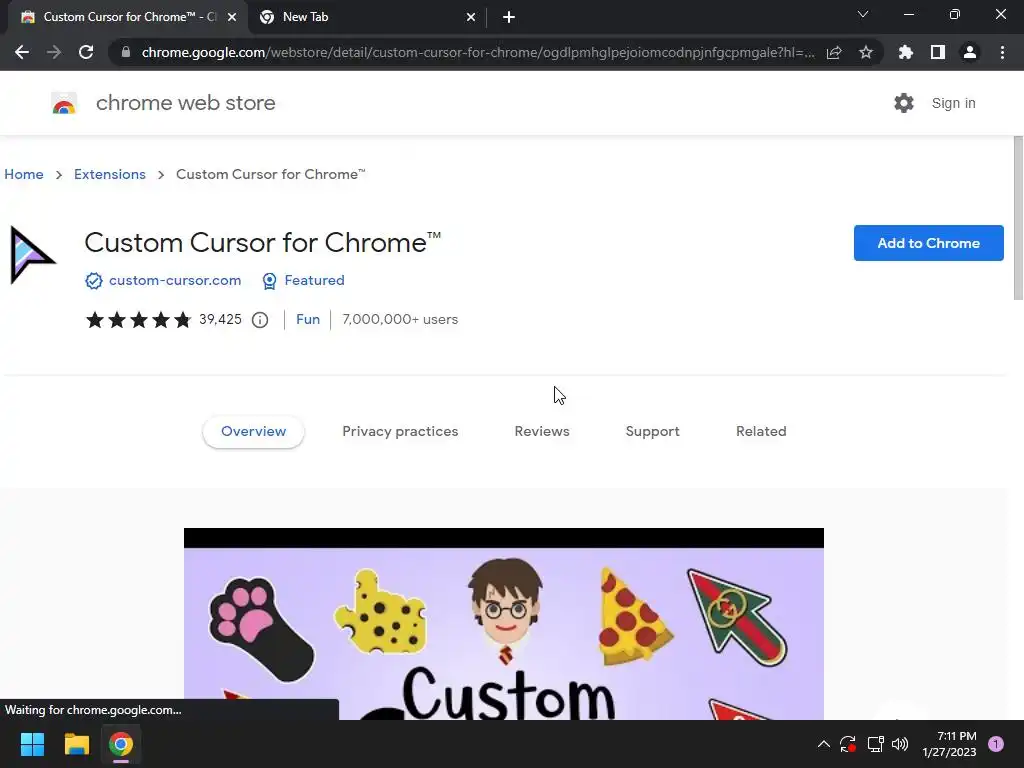Reload the current page

86,52
